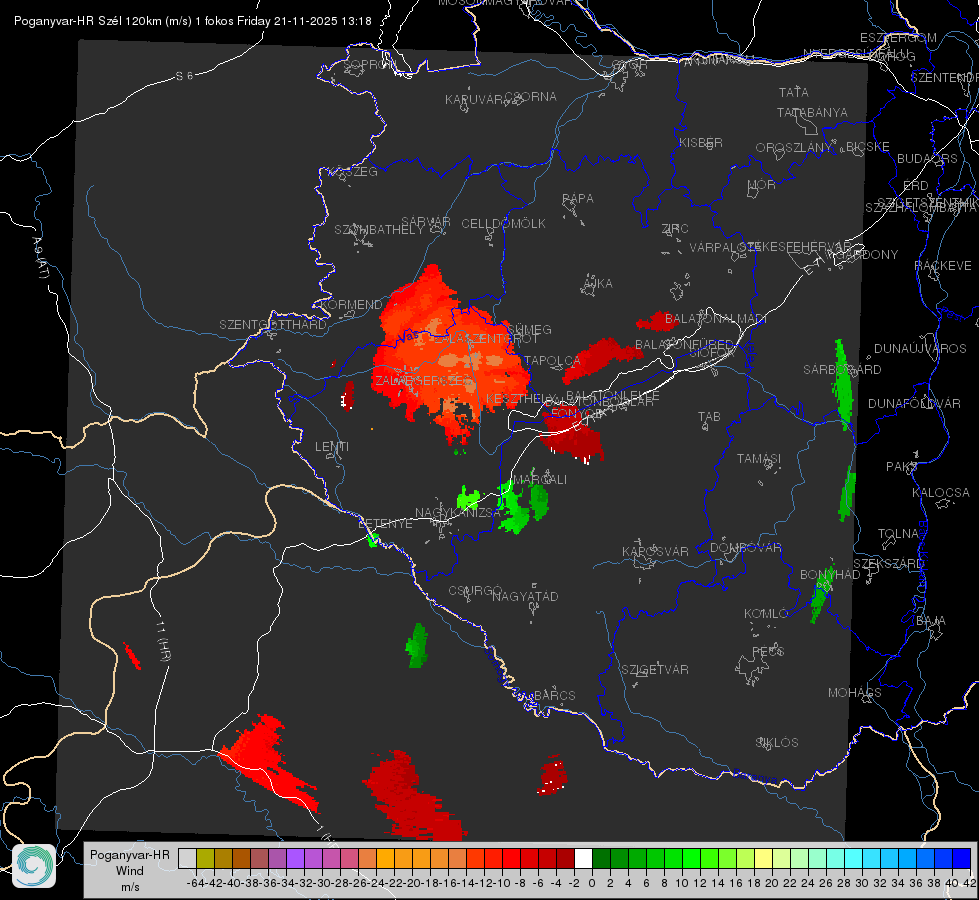This screenshot has width=979, height=900.
Task: Click the SZIGETVAR city label
Action: (x=655, y=670)
